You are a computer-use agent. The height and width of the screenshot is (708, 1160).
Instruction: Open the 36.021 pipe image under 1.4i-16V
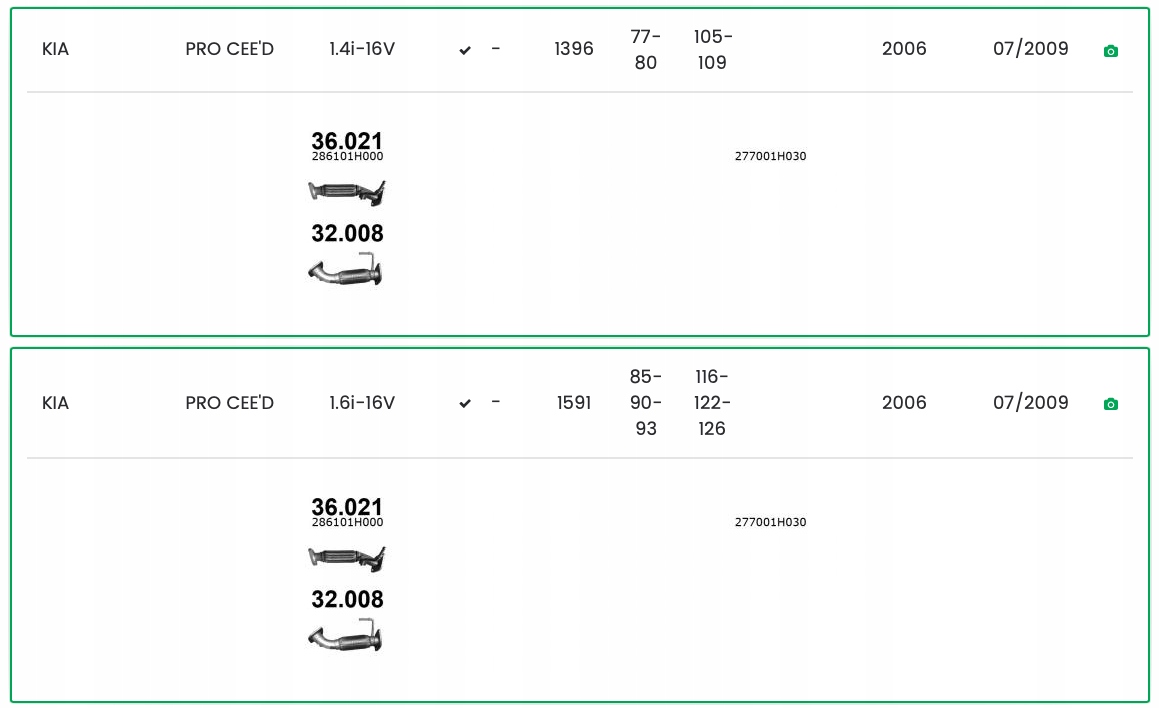346,191
